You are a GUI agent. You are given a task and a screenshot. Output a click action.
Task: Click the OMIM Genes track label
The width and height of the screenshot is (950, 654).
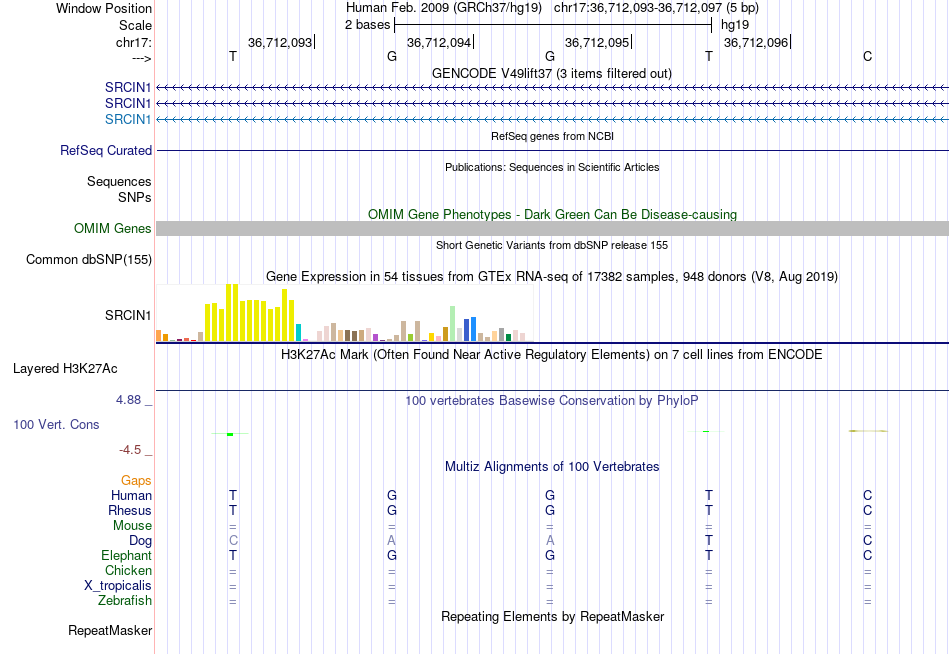point(113,229)
